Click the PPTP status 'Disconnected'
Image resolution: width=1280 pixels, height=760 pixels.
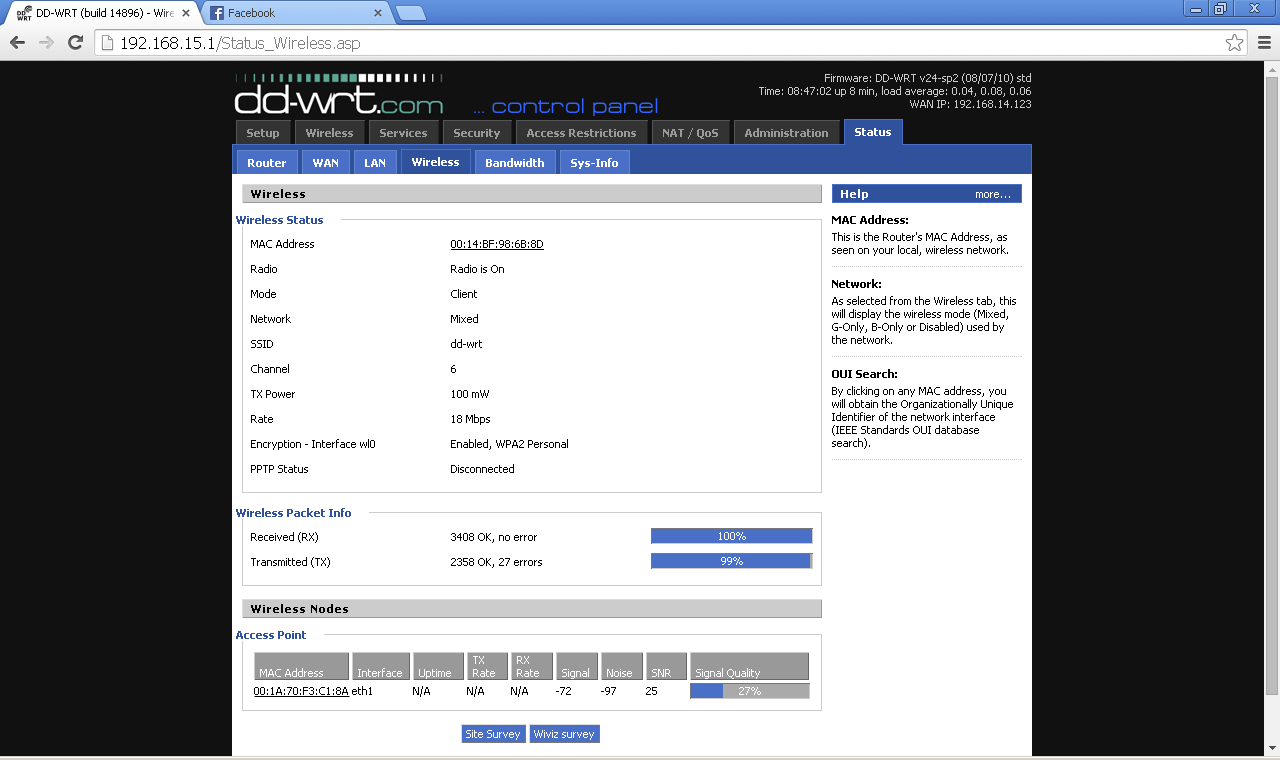coord(482,469)
